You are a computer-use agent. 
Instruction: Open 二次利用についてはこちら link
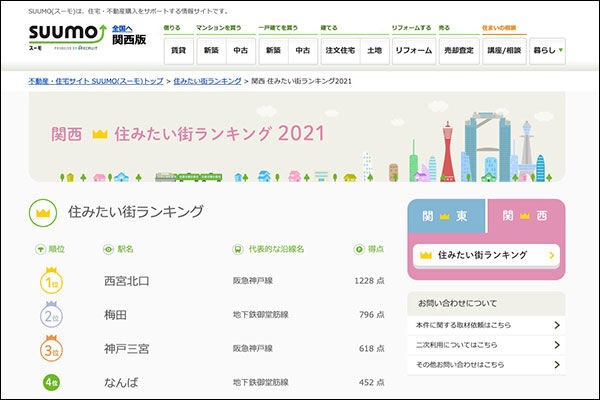click(x=486, y=345)
